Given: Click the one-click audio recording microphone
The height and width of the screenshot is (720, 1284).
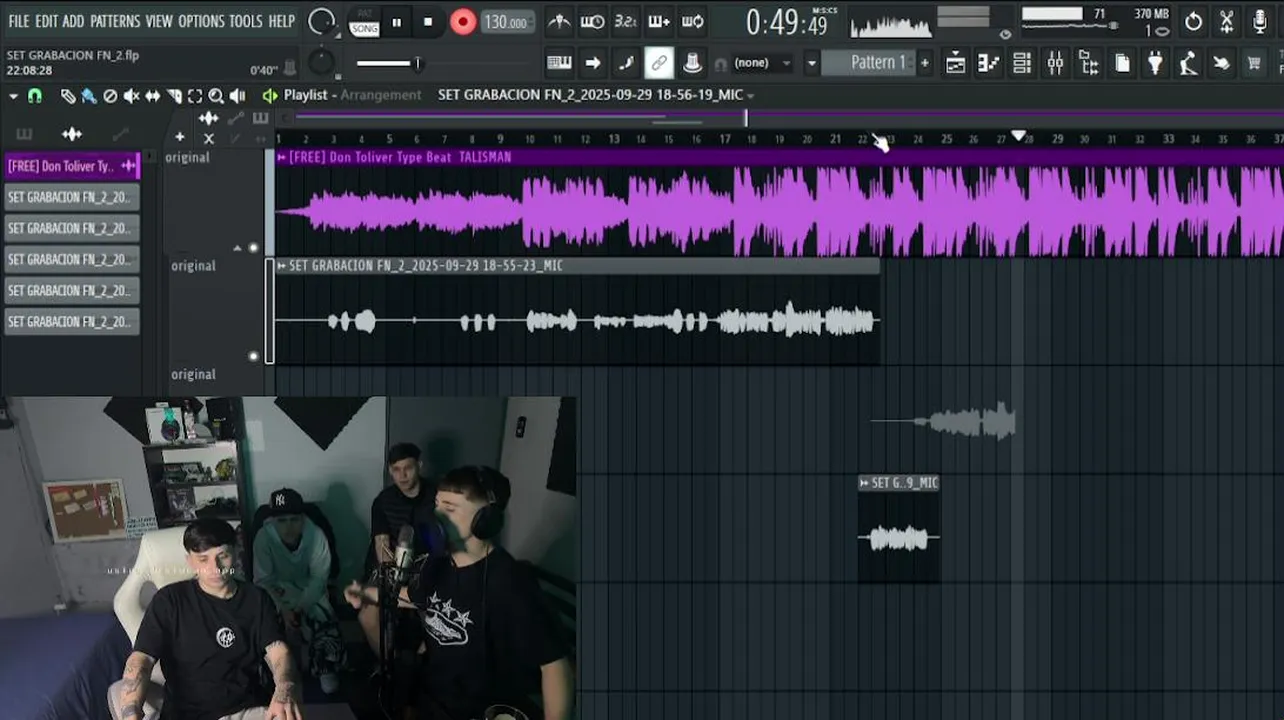Looking at the screenshot, I should click(1260, 21).
